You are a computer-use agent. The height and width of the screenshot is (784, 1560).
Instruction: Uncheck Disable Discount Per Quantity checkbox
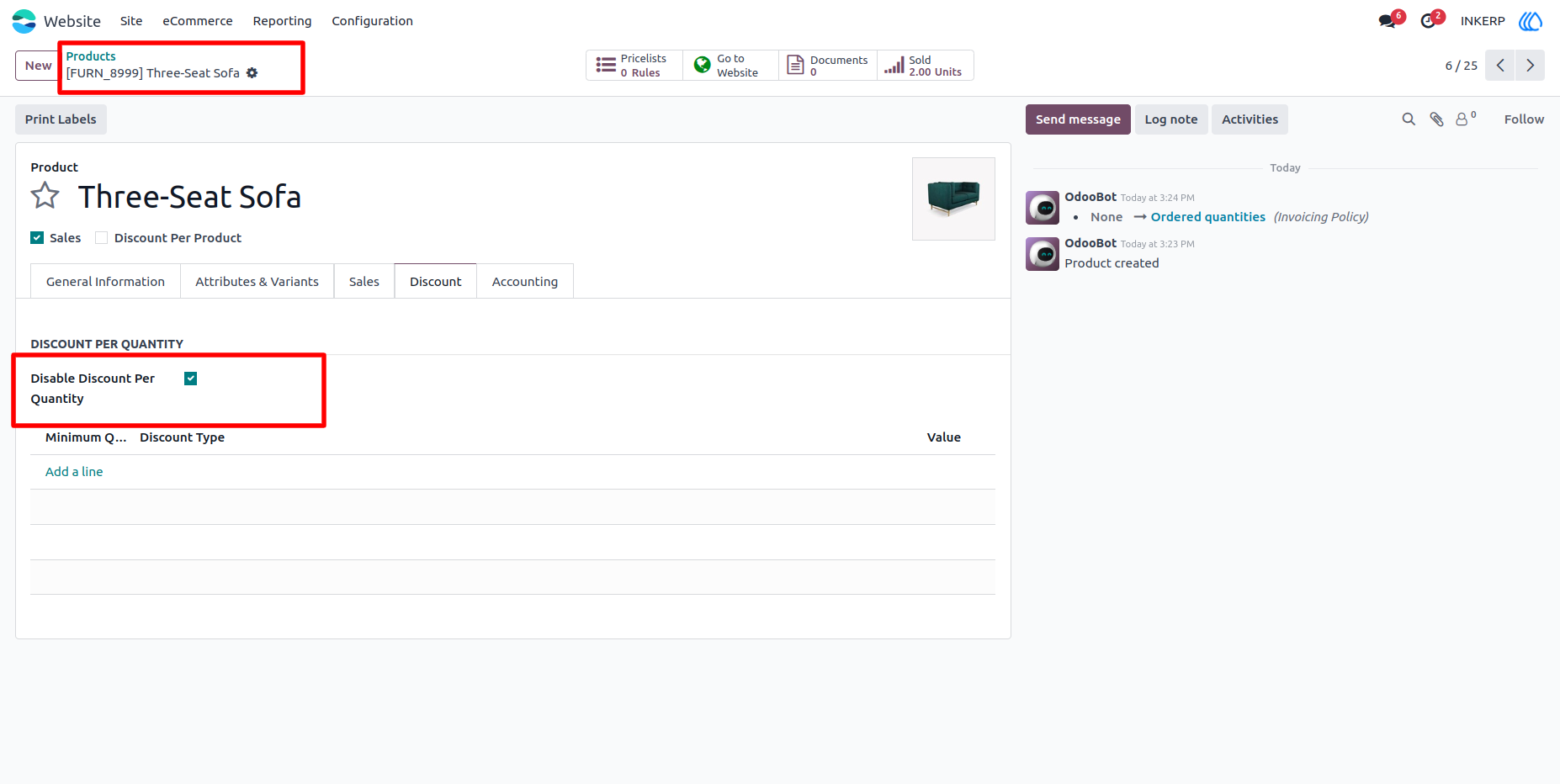pyautogui.click(x=191, y=379)
